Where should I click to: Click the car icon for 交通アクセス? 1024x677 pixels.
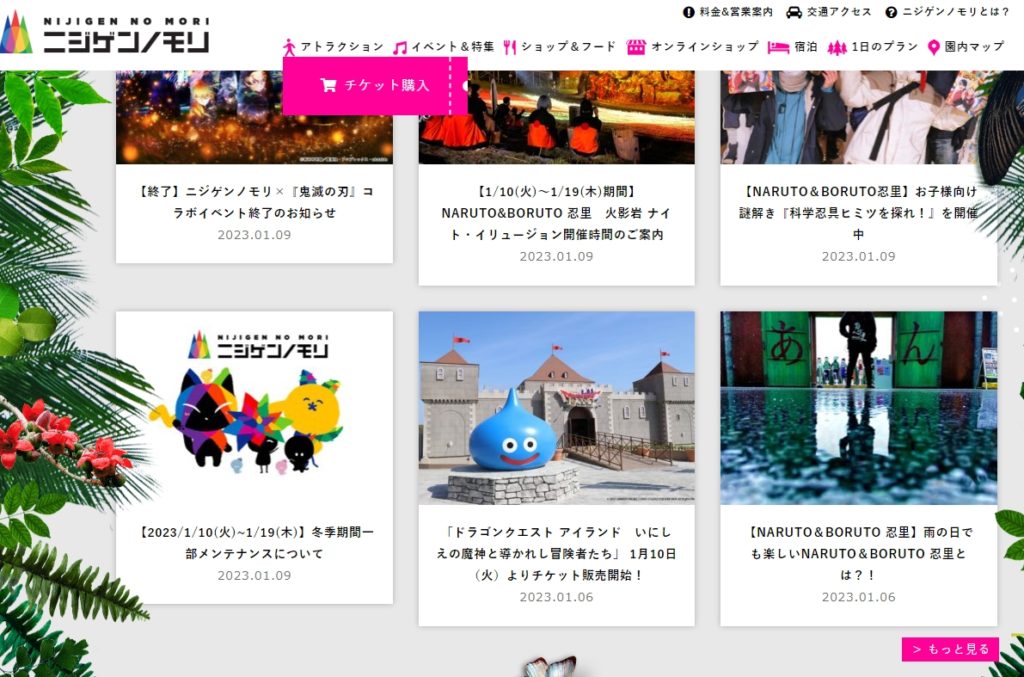[x=794, y=12]
